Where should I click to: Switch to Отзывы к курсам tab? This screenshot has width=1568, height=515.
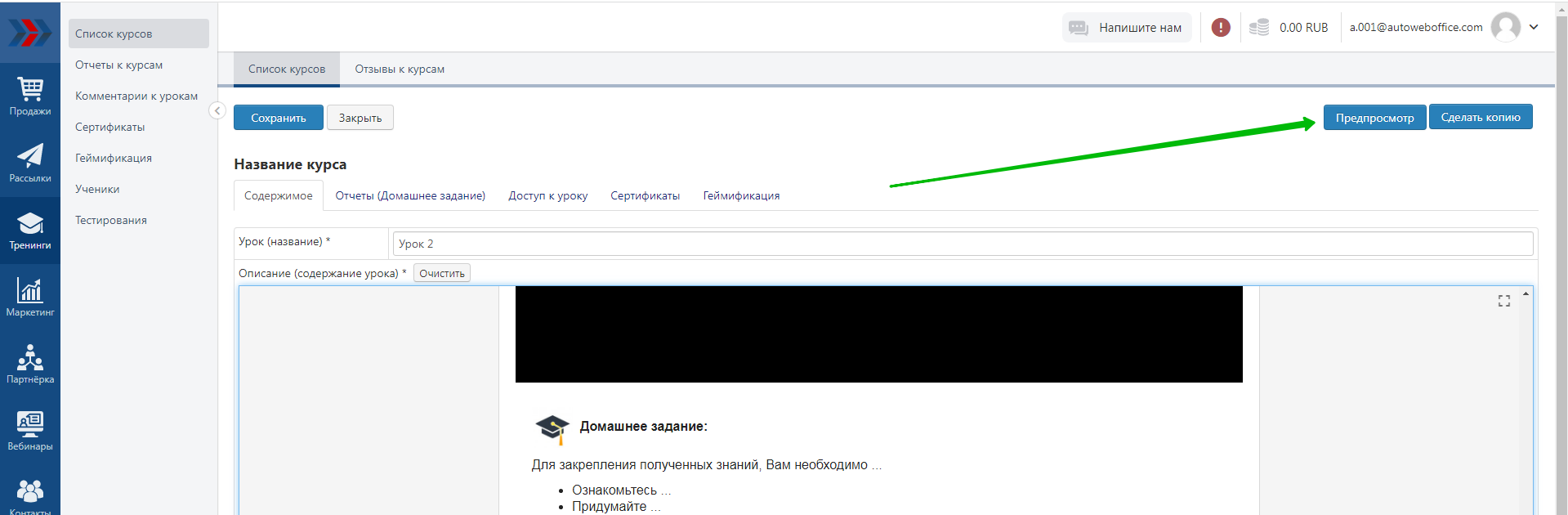pos(400,69)
